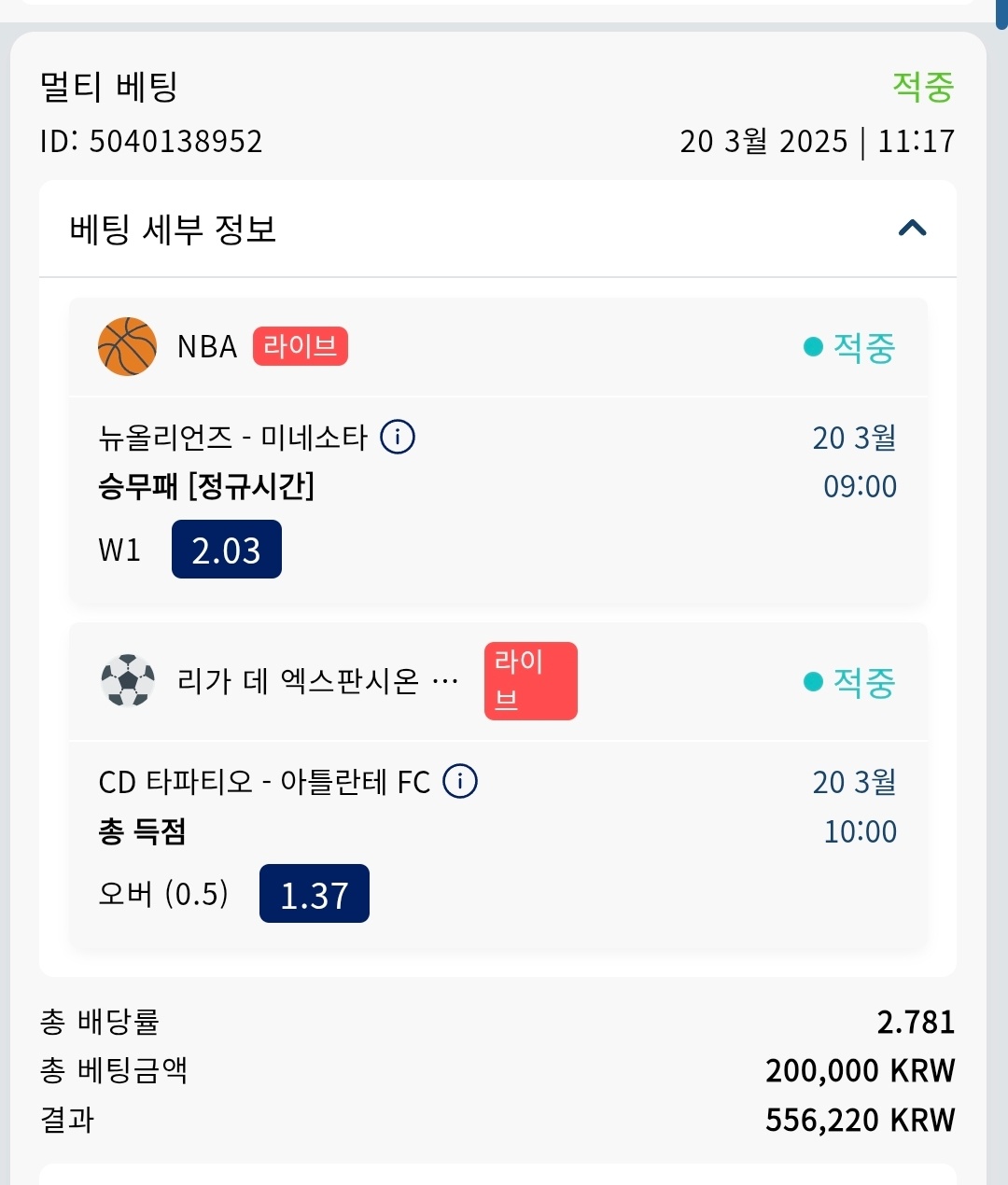Image resolution: width=1008 pixels, height=1185 pixels.
Task: Tap the 리가 데 엑스판시온 league name
Action: point(317,681)
